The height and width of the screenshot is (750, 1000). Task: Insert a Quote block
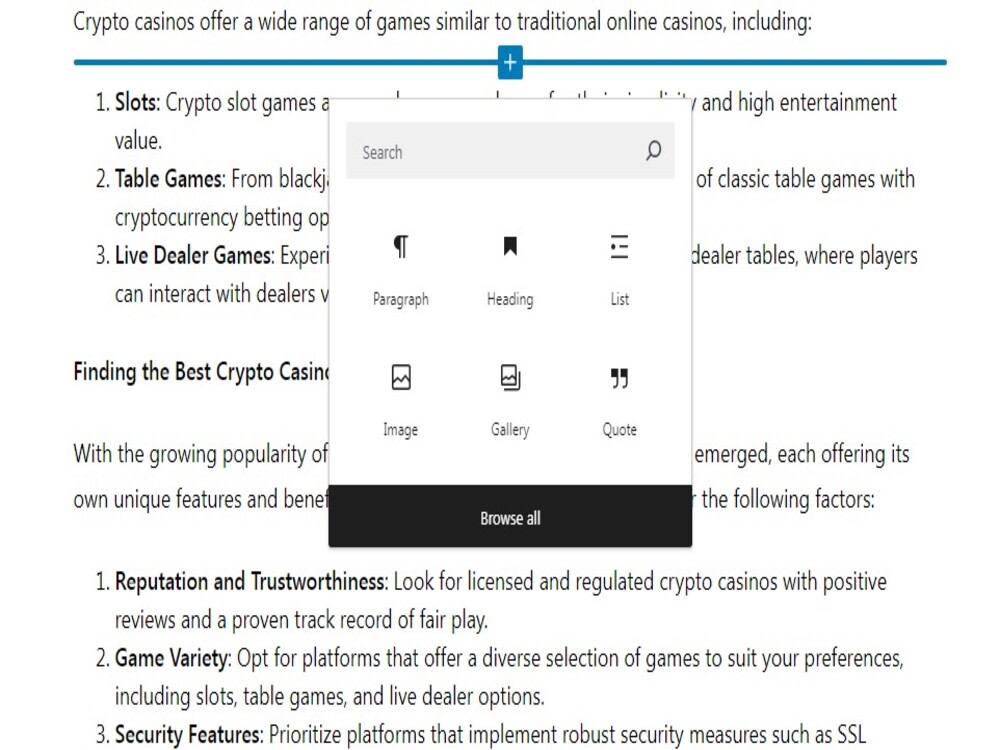(619, 401)
